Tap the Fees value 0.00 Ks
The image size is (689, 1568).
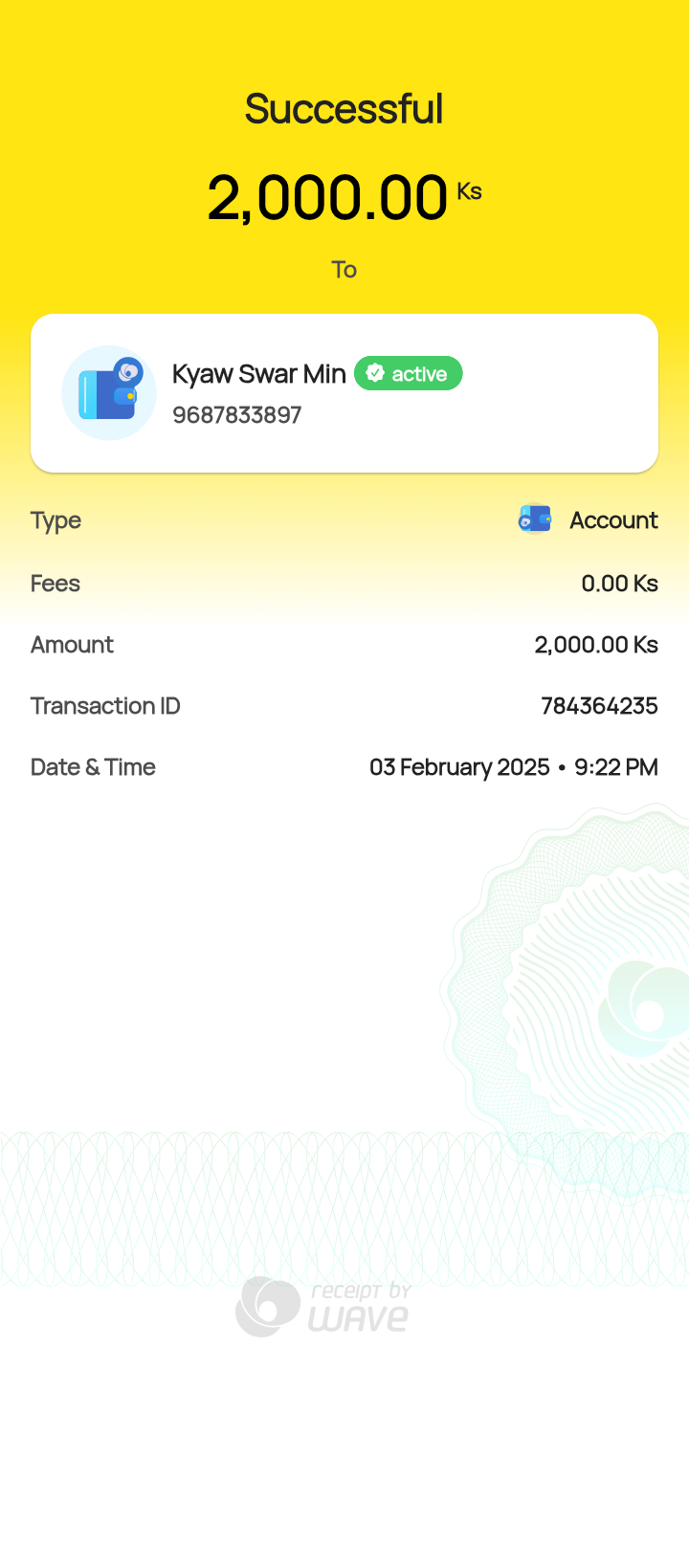(619, 584)
